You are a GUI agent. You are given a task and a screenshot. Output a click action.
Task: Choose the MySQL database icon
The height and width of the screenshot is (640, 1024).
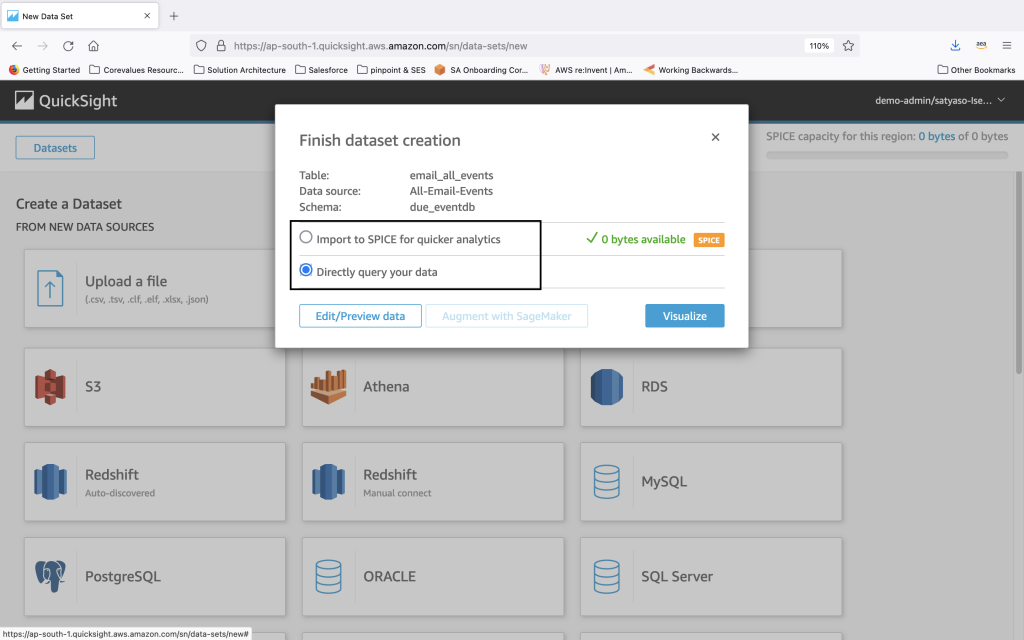pos(607,482)
